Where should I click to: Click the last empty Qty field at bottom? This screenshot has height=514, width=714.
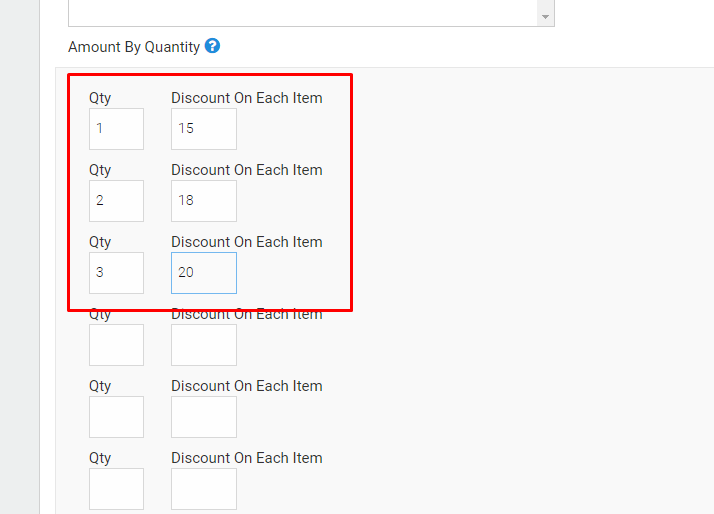pos(116,489)
